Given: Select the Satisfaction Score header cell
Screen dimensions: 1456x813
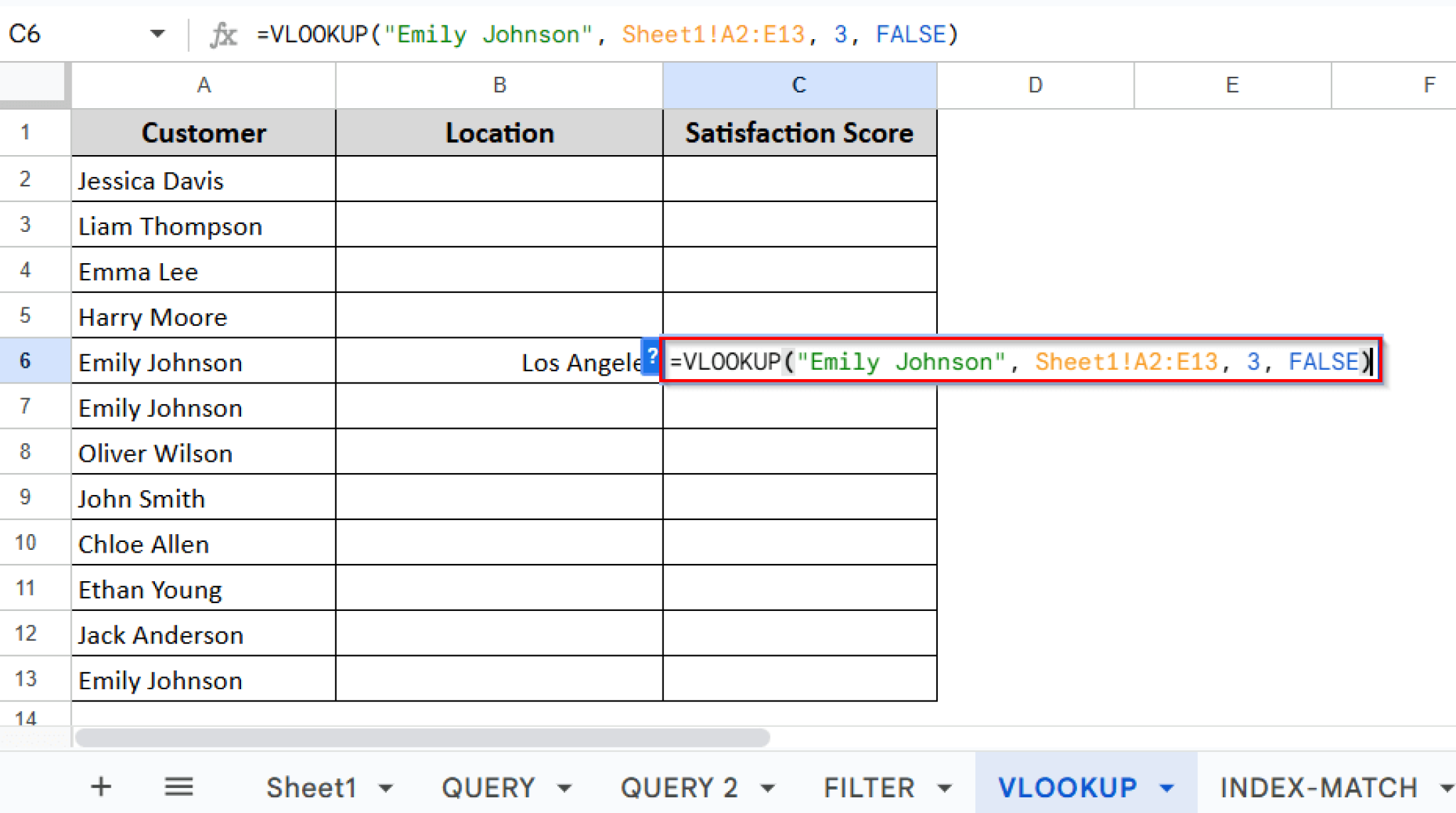Looking at the screenshot, I should click(799, 133).
